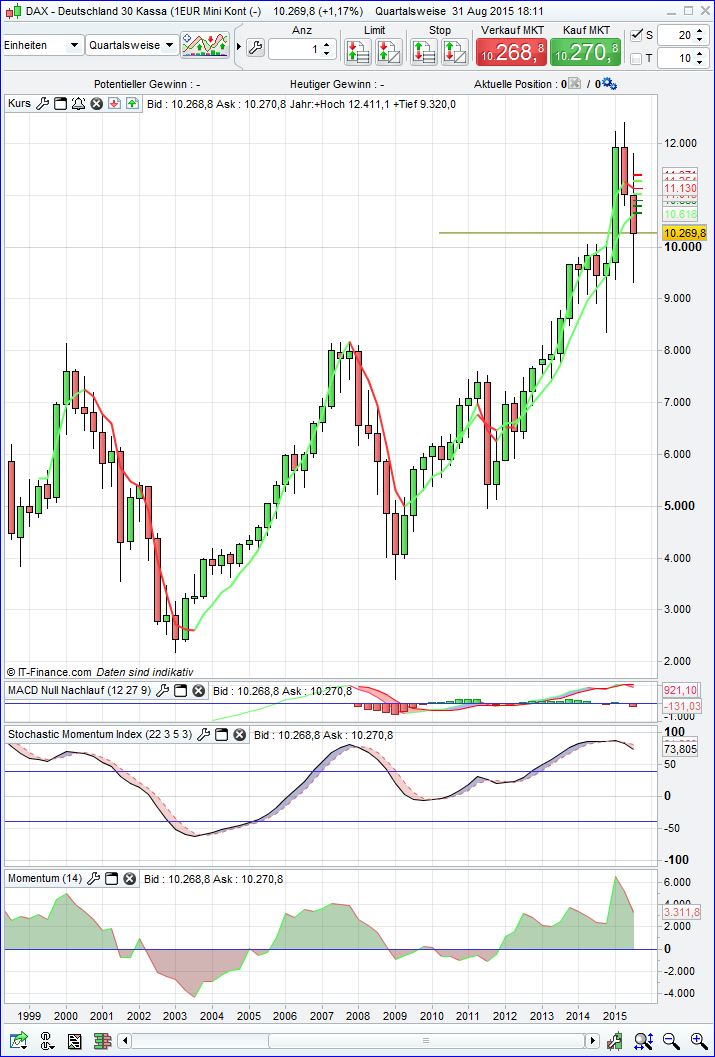Click the 10.618 green price label

tap(680, 214)
